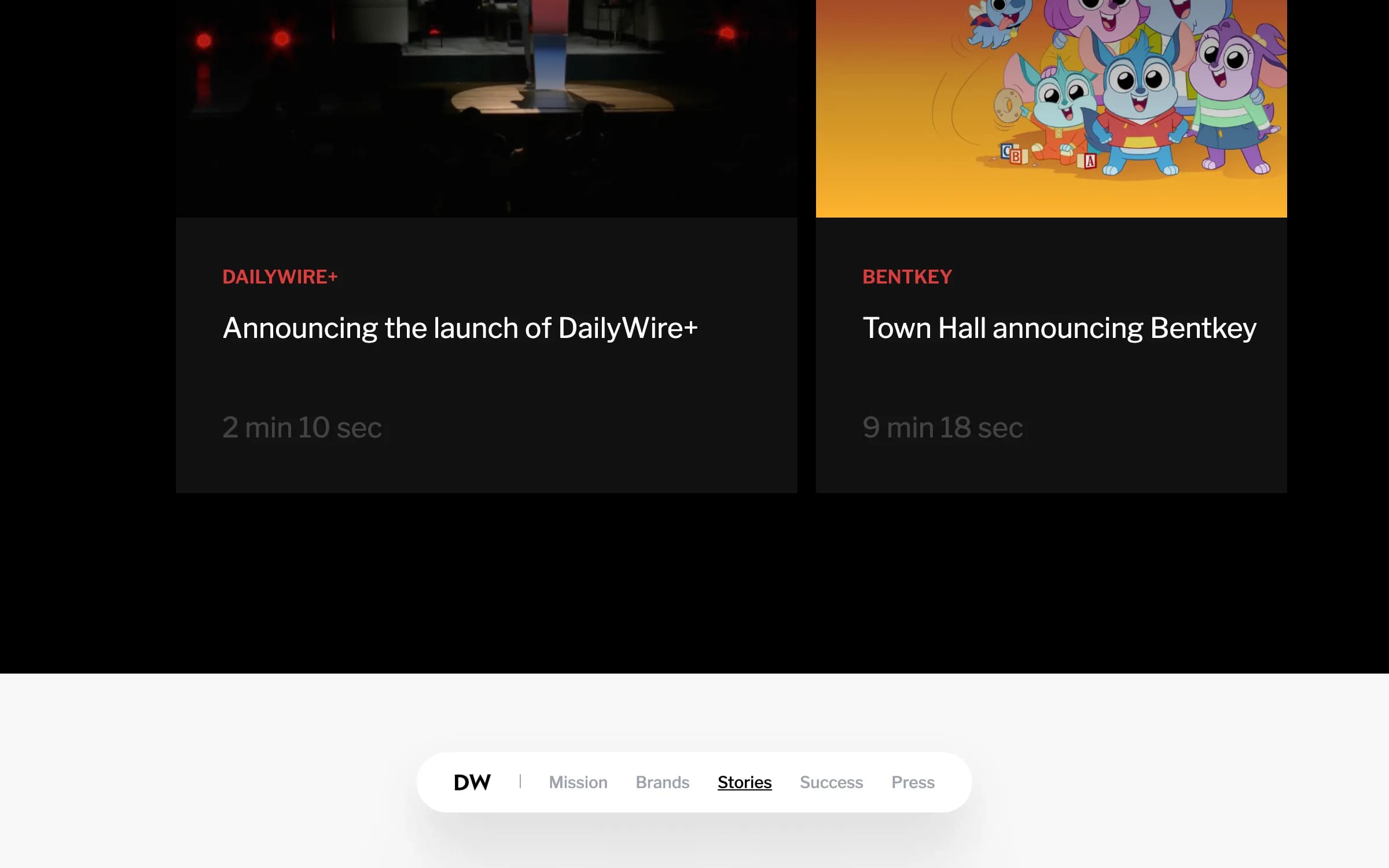Select the Stories nav item
The height and width of the screenshot is (868, 1389).
tap(745, 782)
